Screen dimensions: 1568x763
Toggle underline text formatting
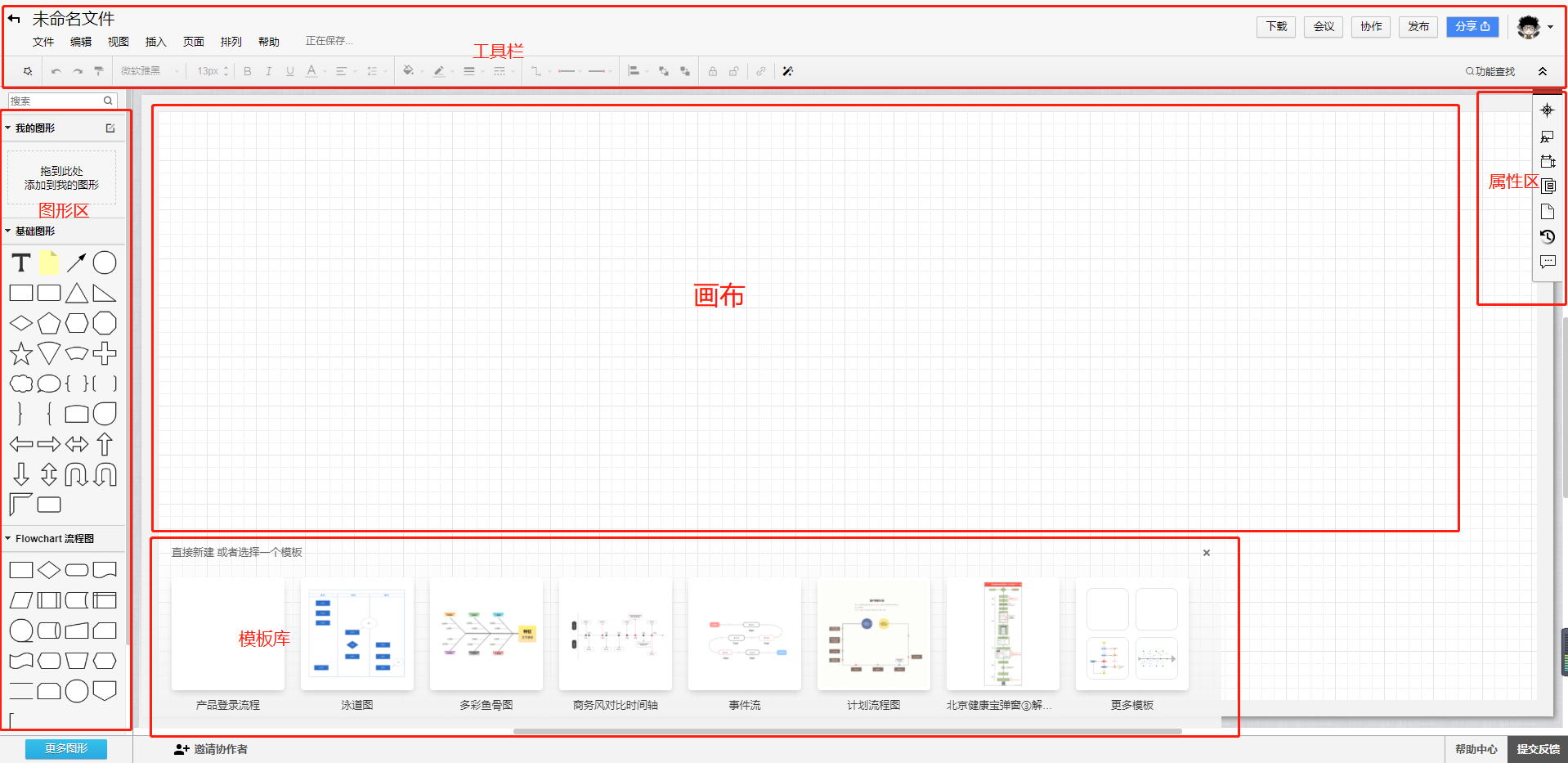(x=290, y=71)
